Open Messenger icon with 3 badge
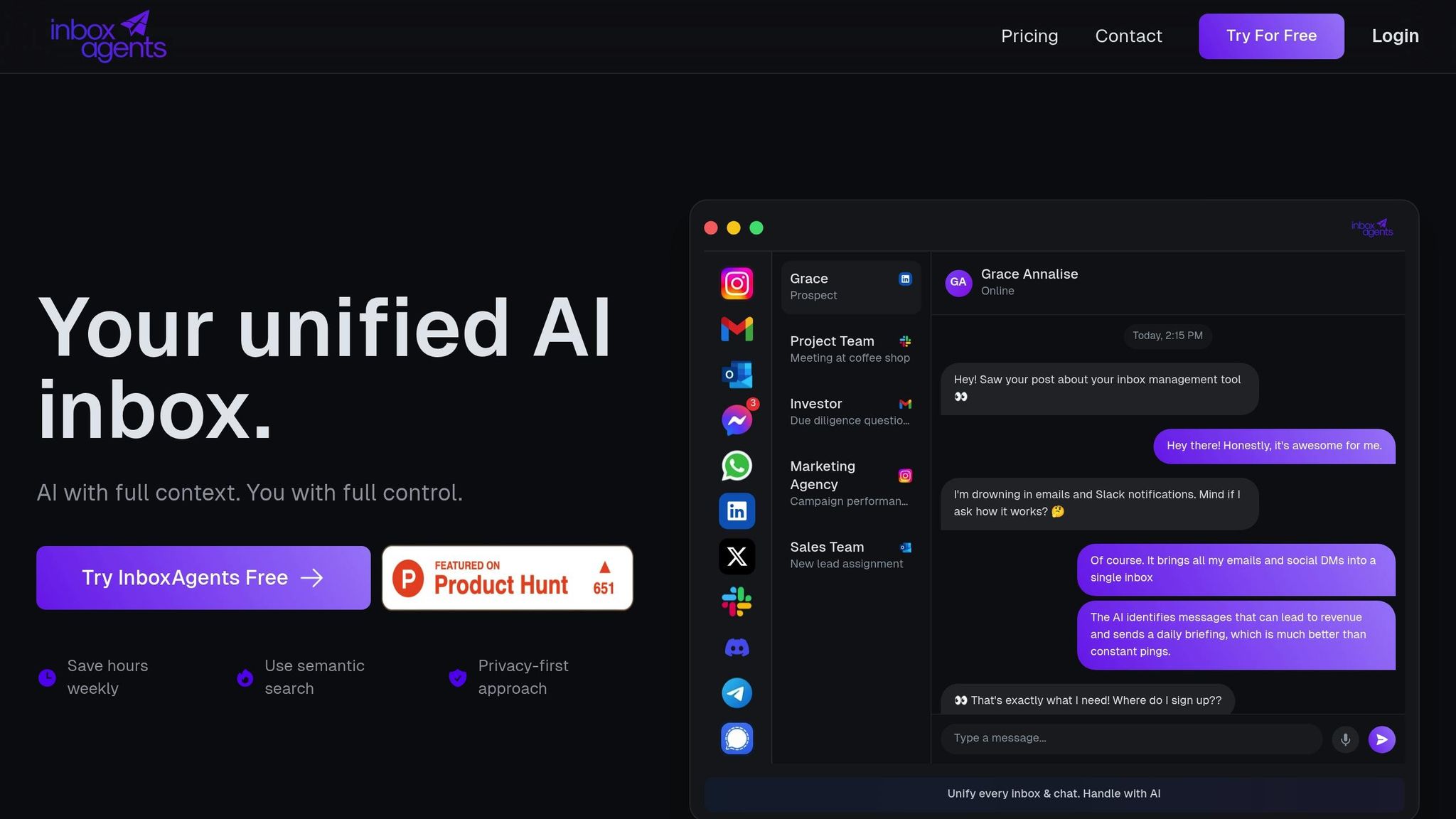The width and height of the screenshot is (1456, 819). pyautogui.click(x=737, y=420)
